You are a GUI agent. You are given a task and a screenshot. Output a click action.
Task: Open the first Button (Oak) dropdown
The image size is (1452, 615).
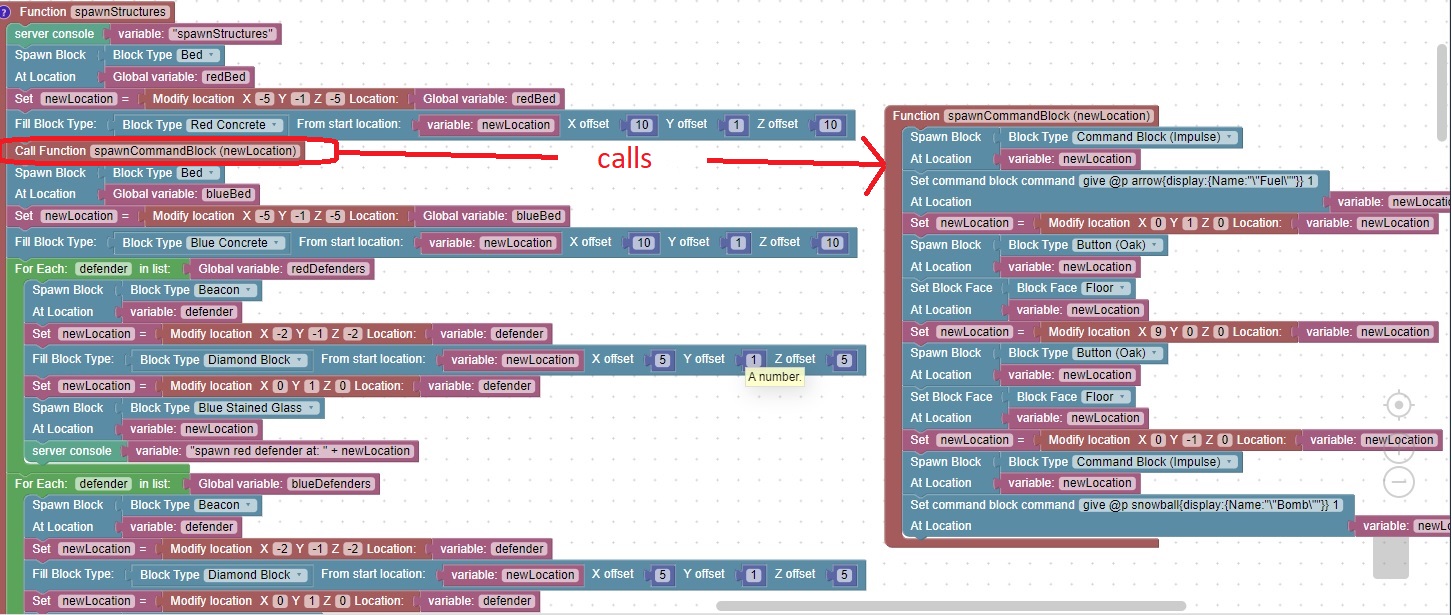coord(1117,245)
